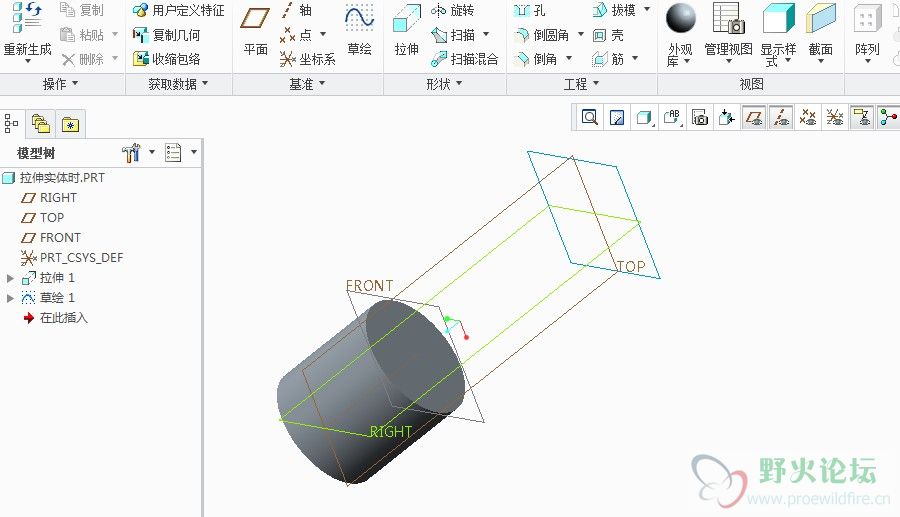Select RIGHT plane in model tree
900x517 pixels.
click(x=49, y=198)
